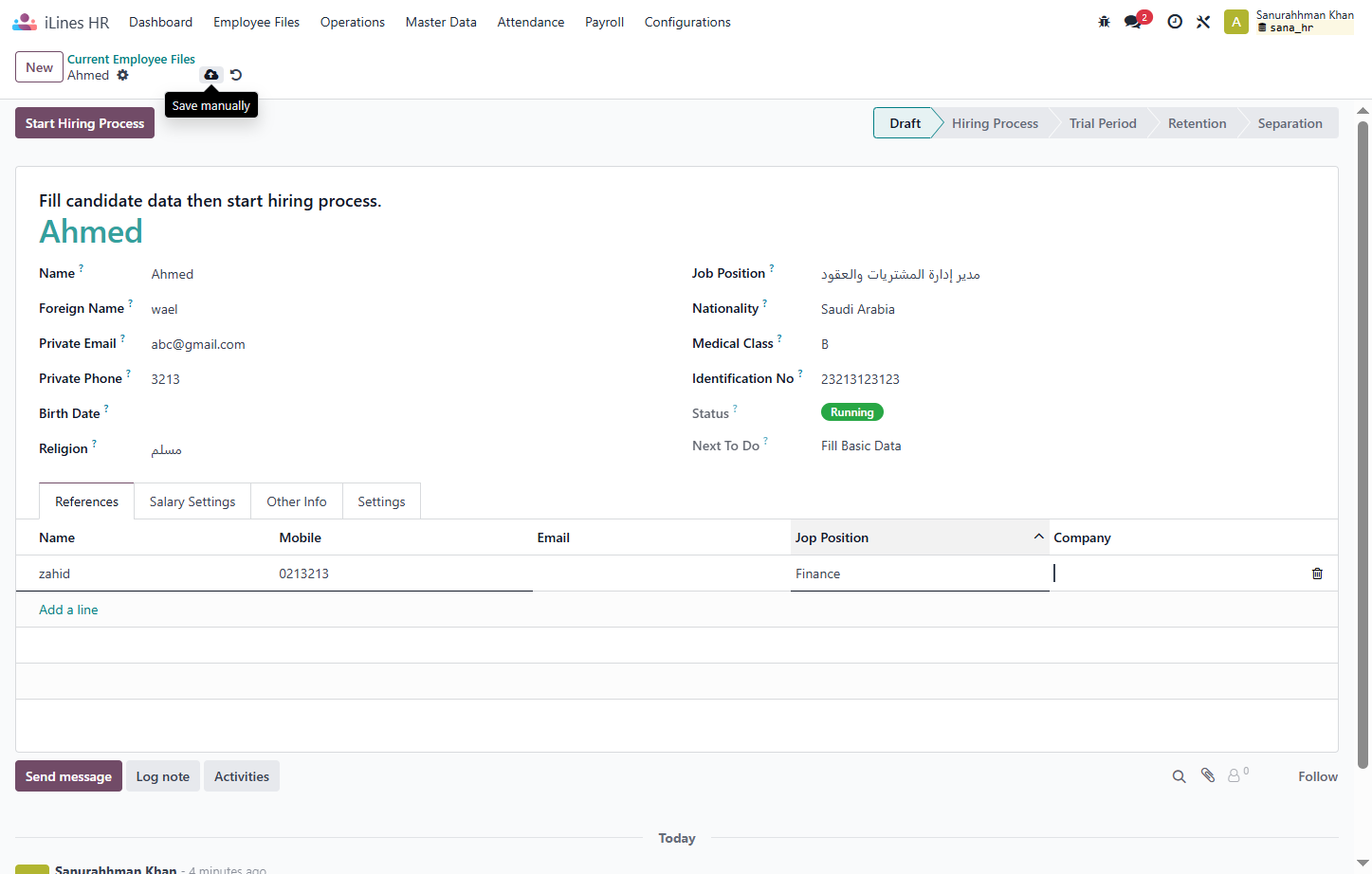Switch to the Settings tab
The width and height of the screenshot is (1372, 874).
pos(381,501)
